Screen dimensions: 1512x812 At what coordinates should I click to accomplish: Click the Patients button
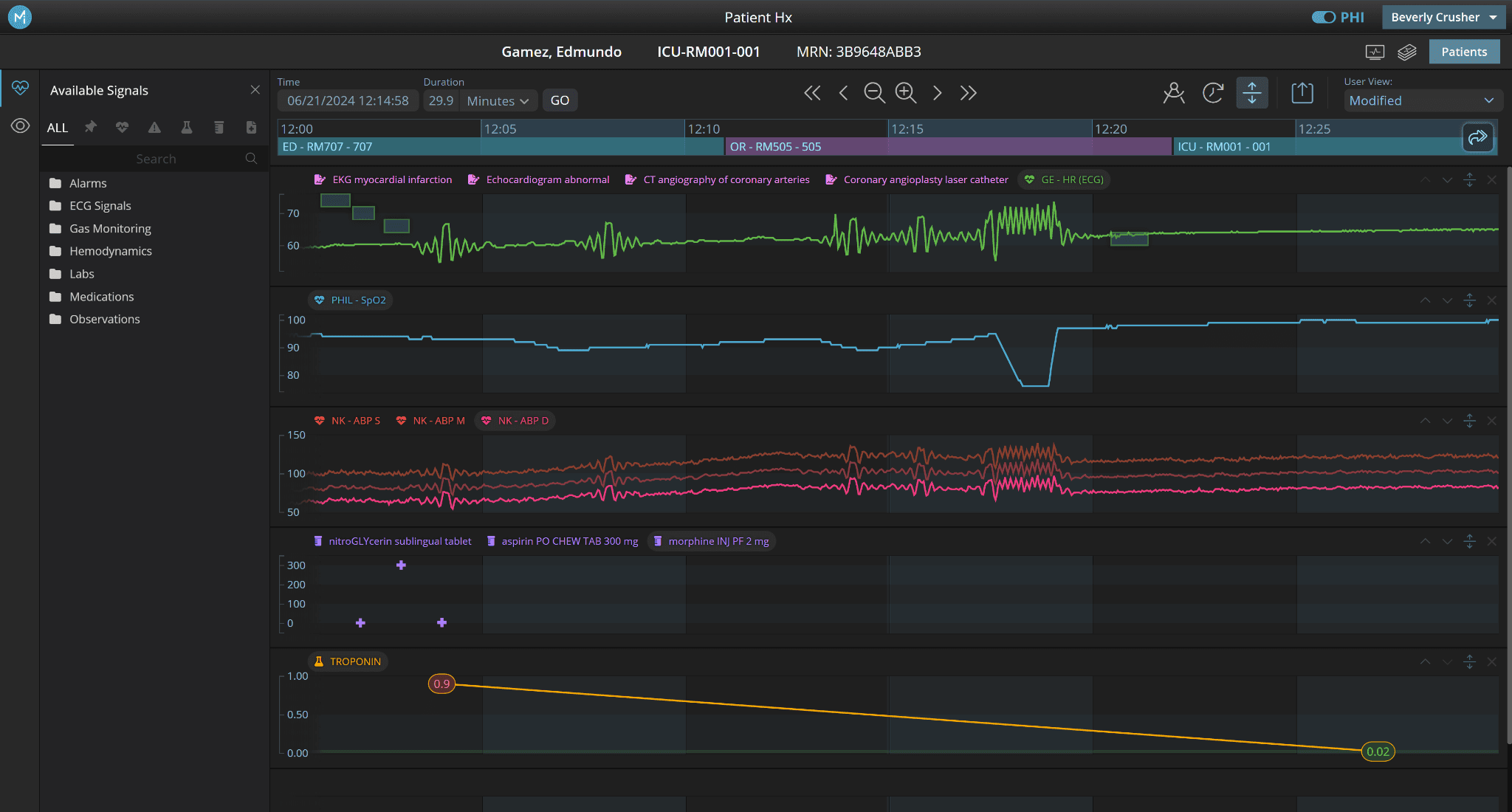[x=1464, y=52]
